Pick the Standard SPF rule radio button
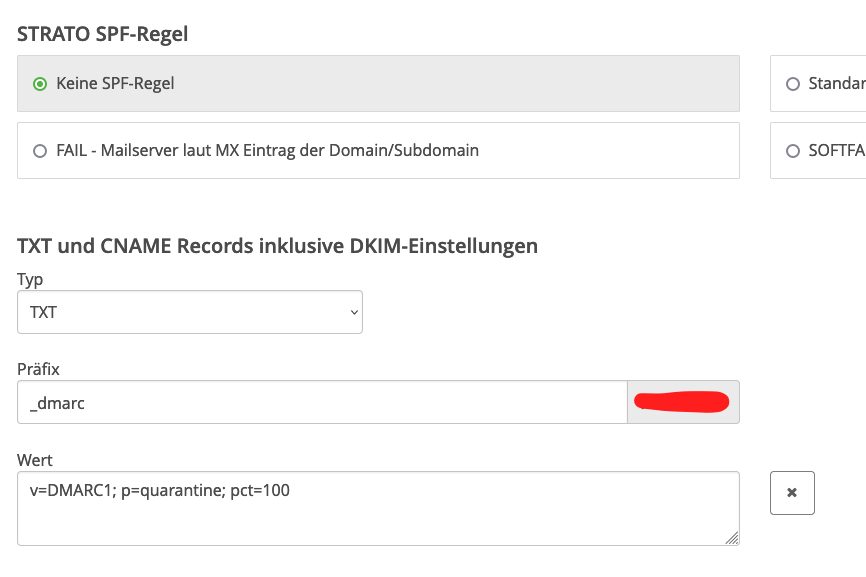Screen dimensions: 866x577 point(793,84)
